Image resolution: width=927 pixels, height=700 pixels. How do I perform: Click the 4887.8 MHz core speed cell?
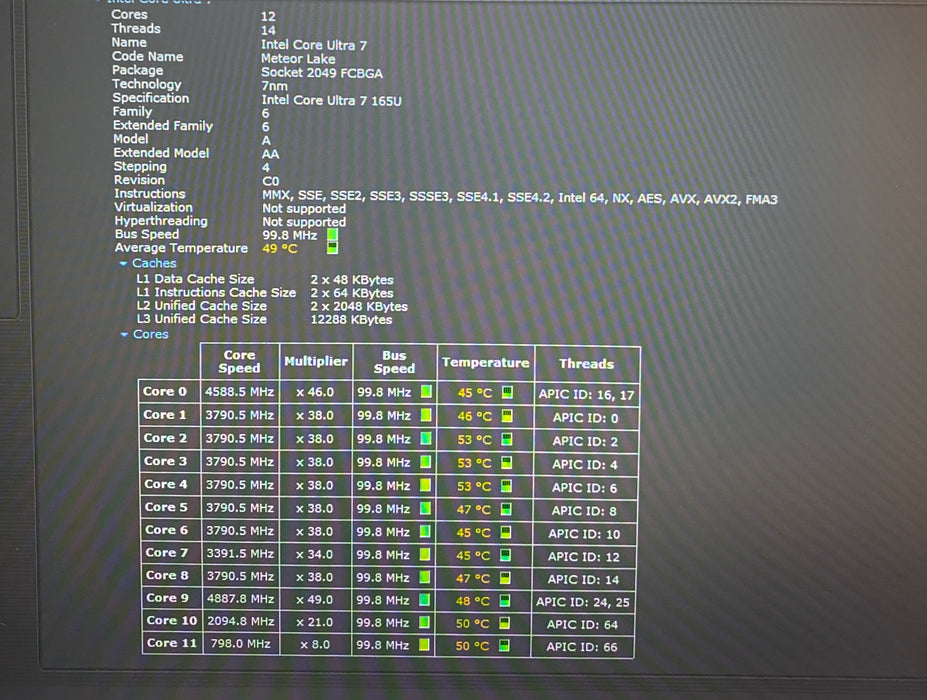(241, 599)
